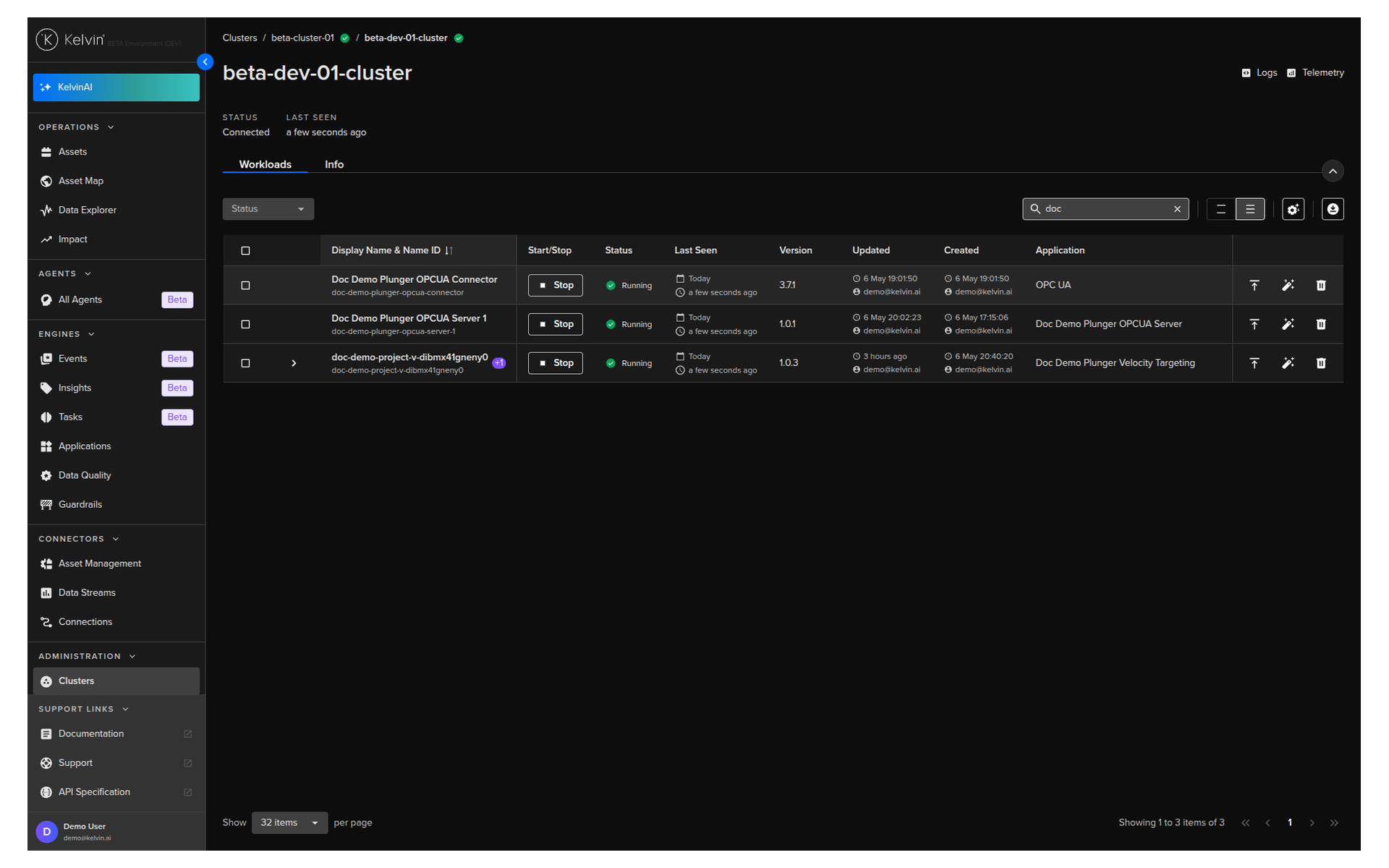The height and width of the screenshot is (868, 1389).
Task: Collapse the Connectors section
Action: (x=79, y=539)
